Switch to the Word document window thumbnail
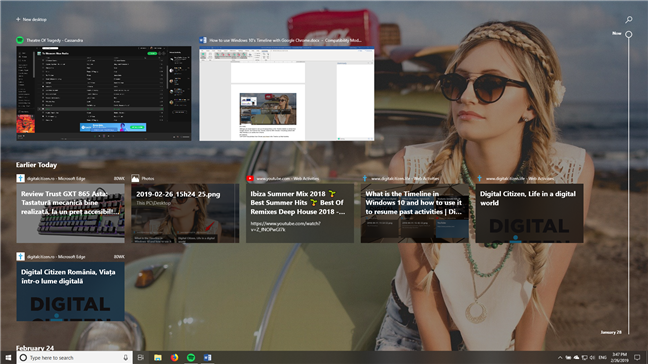The width and height of the screenshot is (648, 364). tap(287, 94)
